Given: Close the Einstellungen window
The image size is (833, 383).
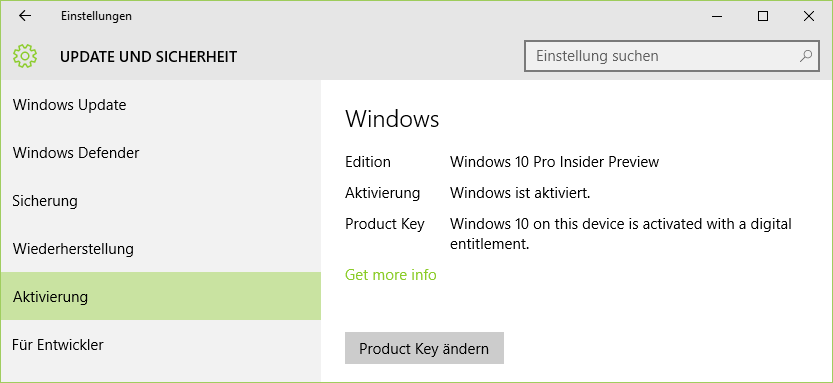Looking at the screenshot, I should point(809,16).
